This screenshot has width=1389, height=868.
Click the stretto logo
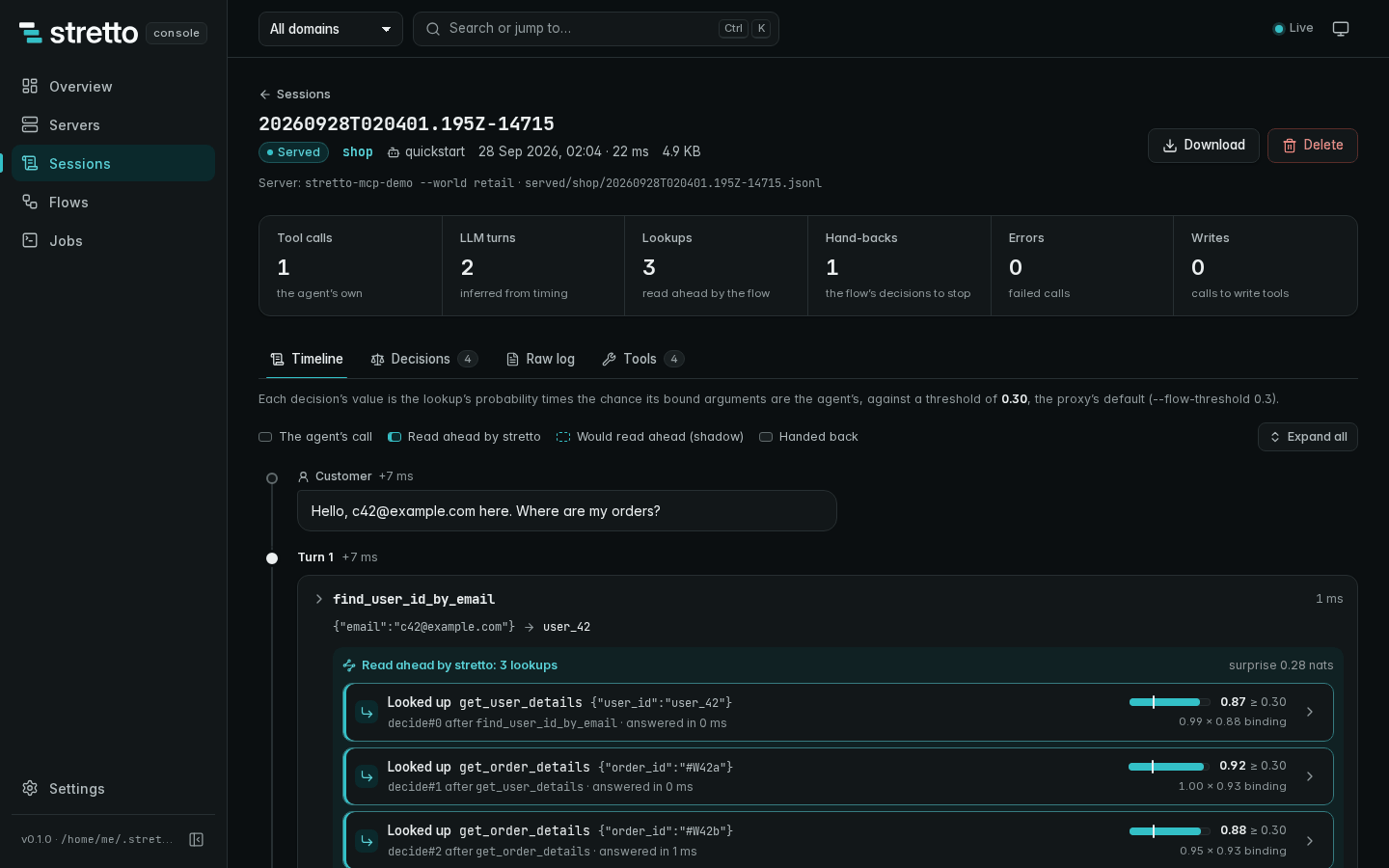coord(79,33)
